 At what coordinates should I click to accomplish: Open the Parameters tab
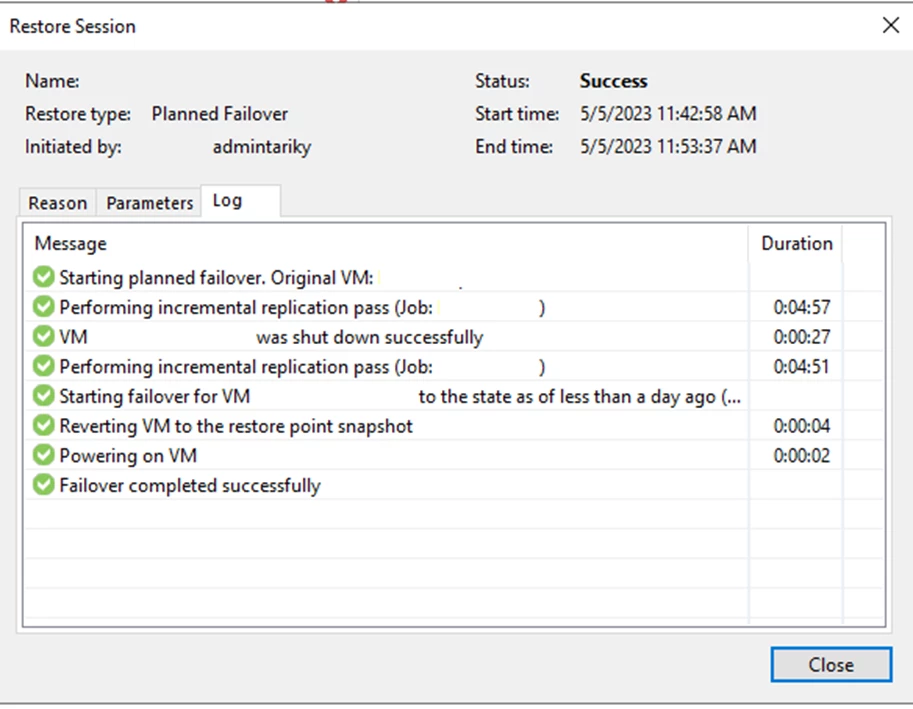click(x=150, y=203)
